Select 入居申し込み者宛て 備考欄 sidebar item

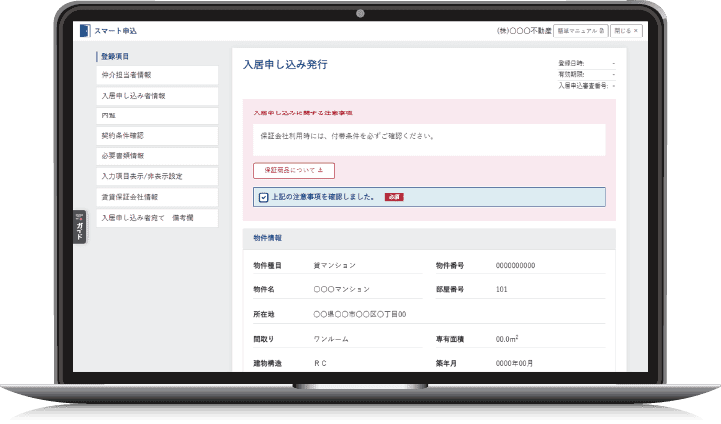pyautogui.click(x=156, y=217)
